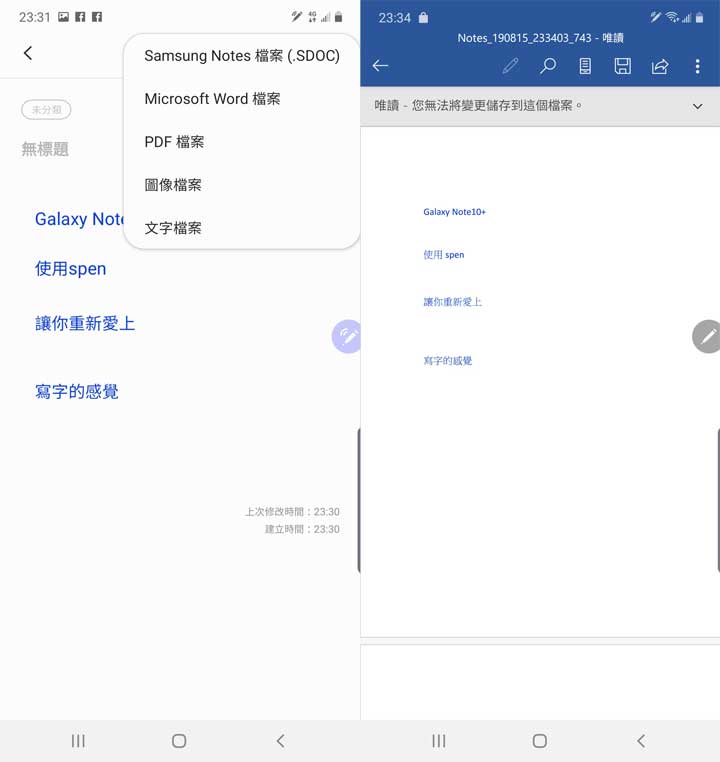
Task: Tap the purple S Pen edit button
Action: [x=346, y=336]
